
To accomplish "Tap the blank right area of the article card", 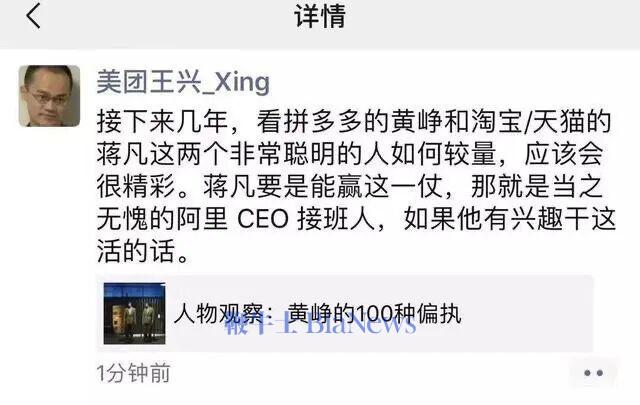I will 527,314.
